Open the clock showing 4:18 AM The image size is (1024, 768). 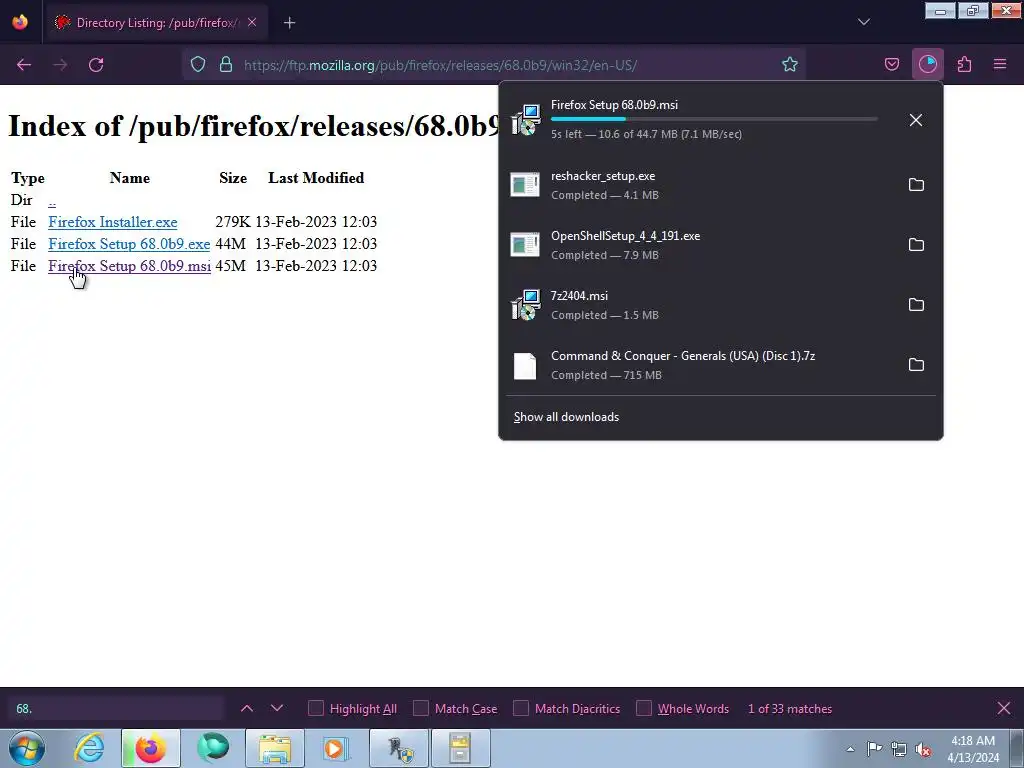point(973,749)
